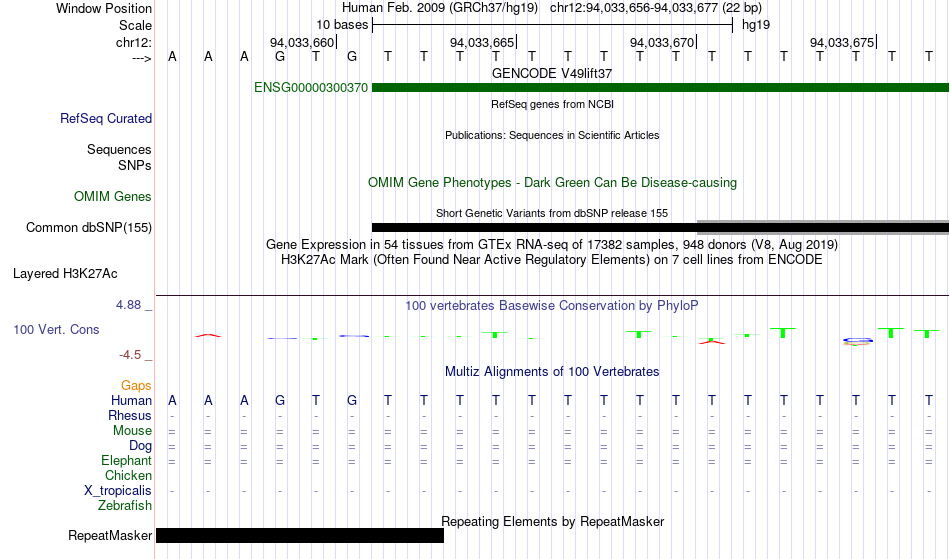The image size is (950, 559).
Task: Click the hg19 label beside scale bar
Action: [x=756, y=25]
